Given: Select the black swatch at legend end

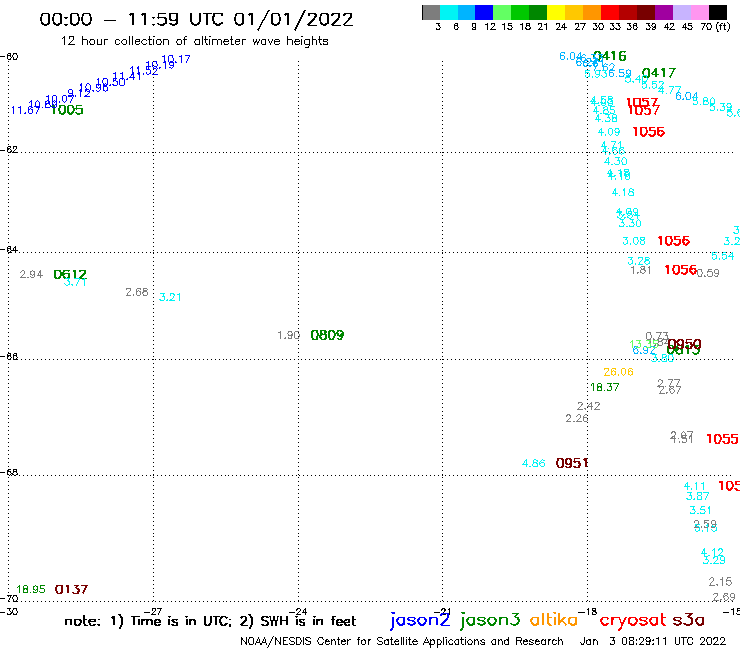Looking at the screenshot, I should click(718, 12).
